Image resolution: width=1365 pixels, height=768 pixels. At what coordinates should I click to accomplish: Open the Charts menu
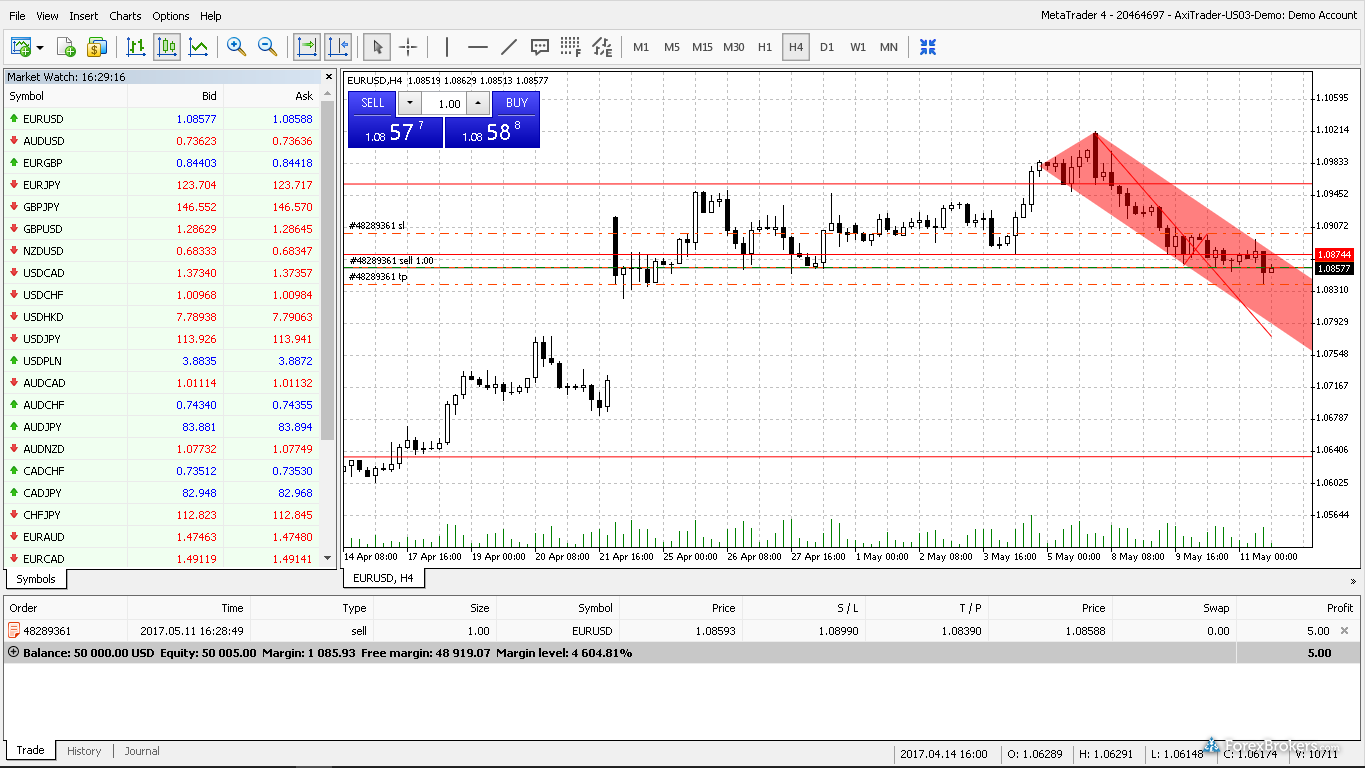pyautogui.click(x=125, y=16)
